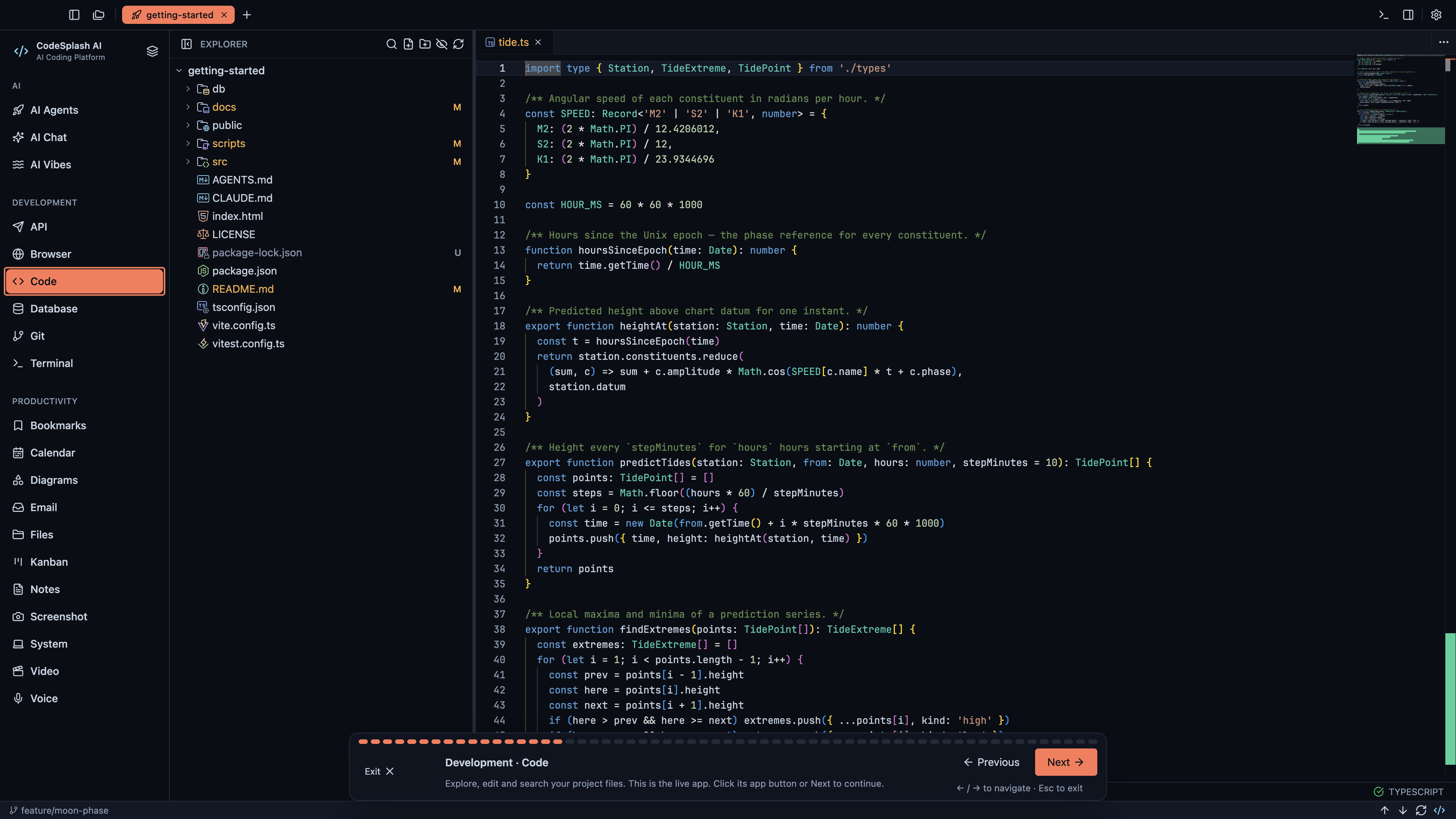Open Email in sidebar
The height and width of the screenshot is (819, 1456).
point(85,507)
